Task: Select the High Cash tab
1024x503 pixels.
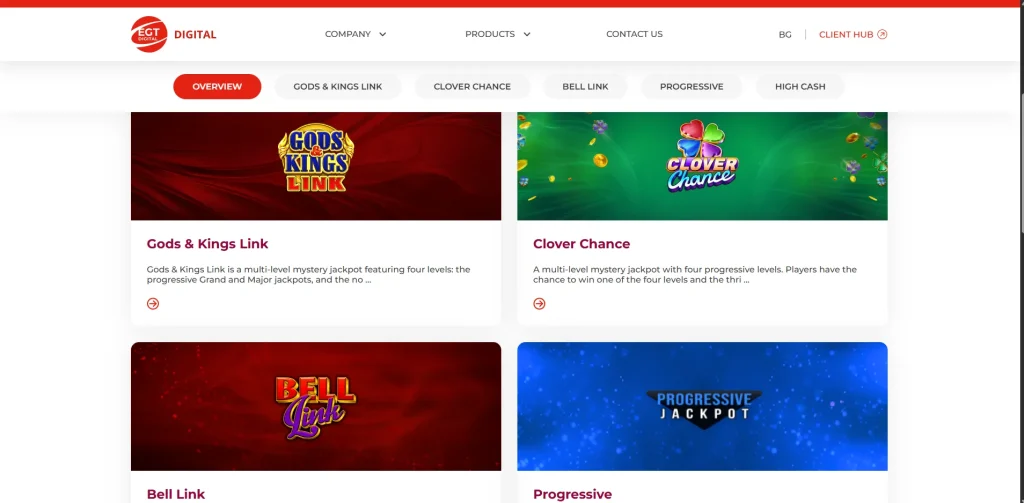Action: 800,86
